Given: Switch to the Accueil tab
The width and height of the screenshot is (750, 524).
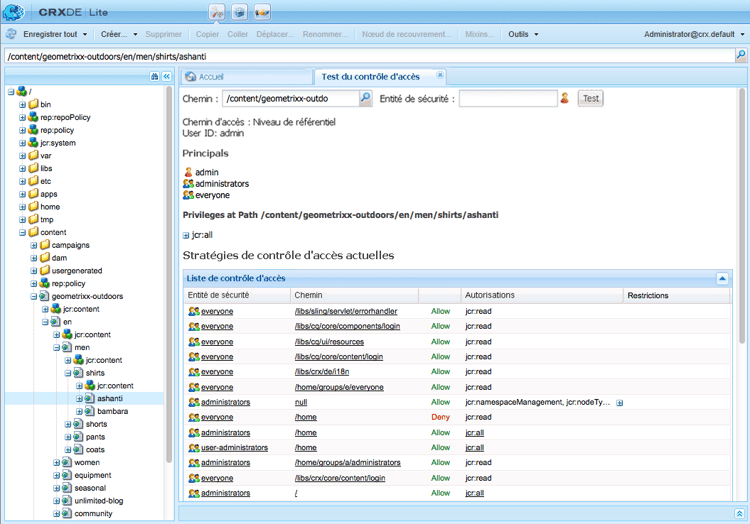Looking at the screenshot, I should click(x=246, y=76).
